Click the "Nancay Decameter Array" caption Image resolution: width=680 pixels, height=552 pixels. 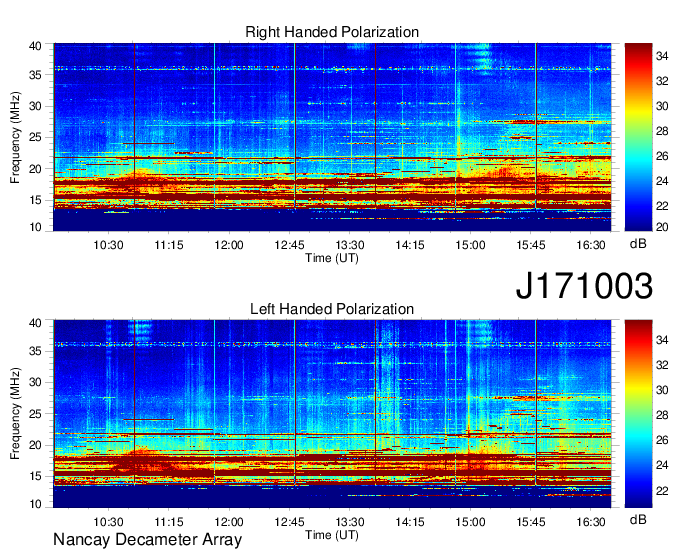click(147, 540)
